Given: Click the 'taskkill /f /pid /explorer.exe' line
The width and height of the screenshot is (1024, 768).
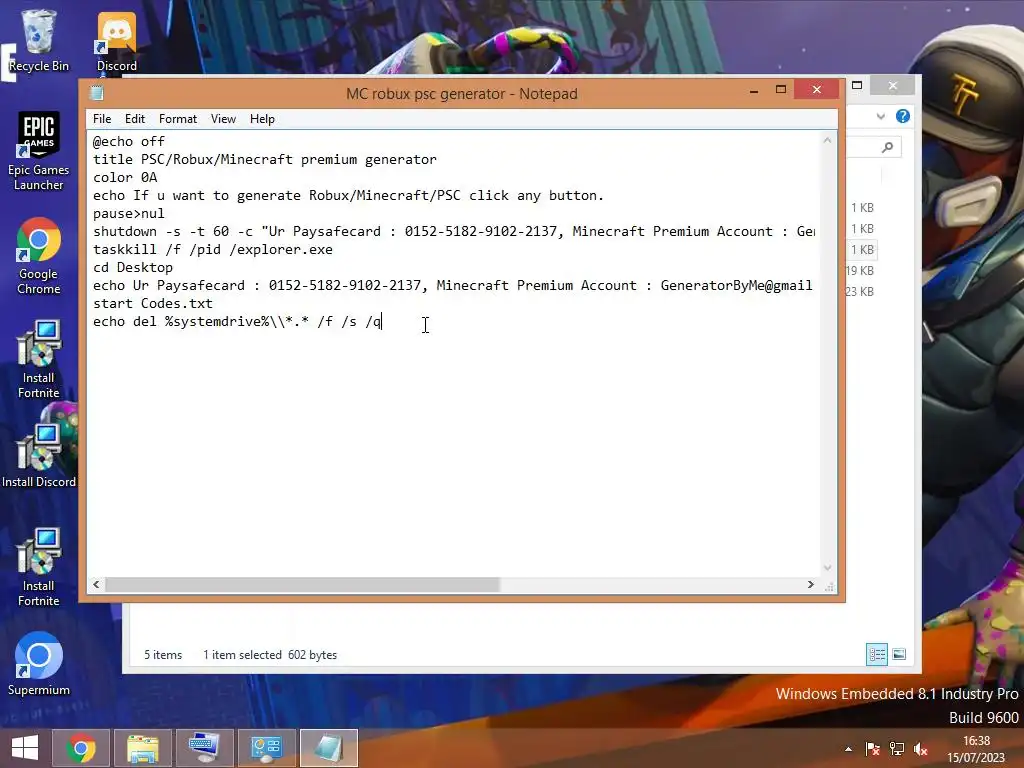Looking at the screenshot, I should [213, 249].
